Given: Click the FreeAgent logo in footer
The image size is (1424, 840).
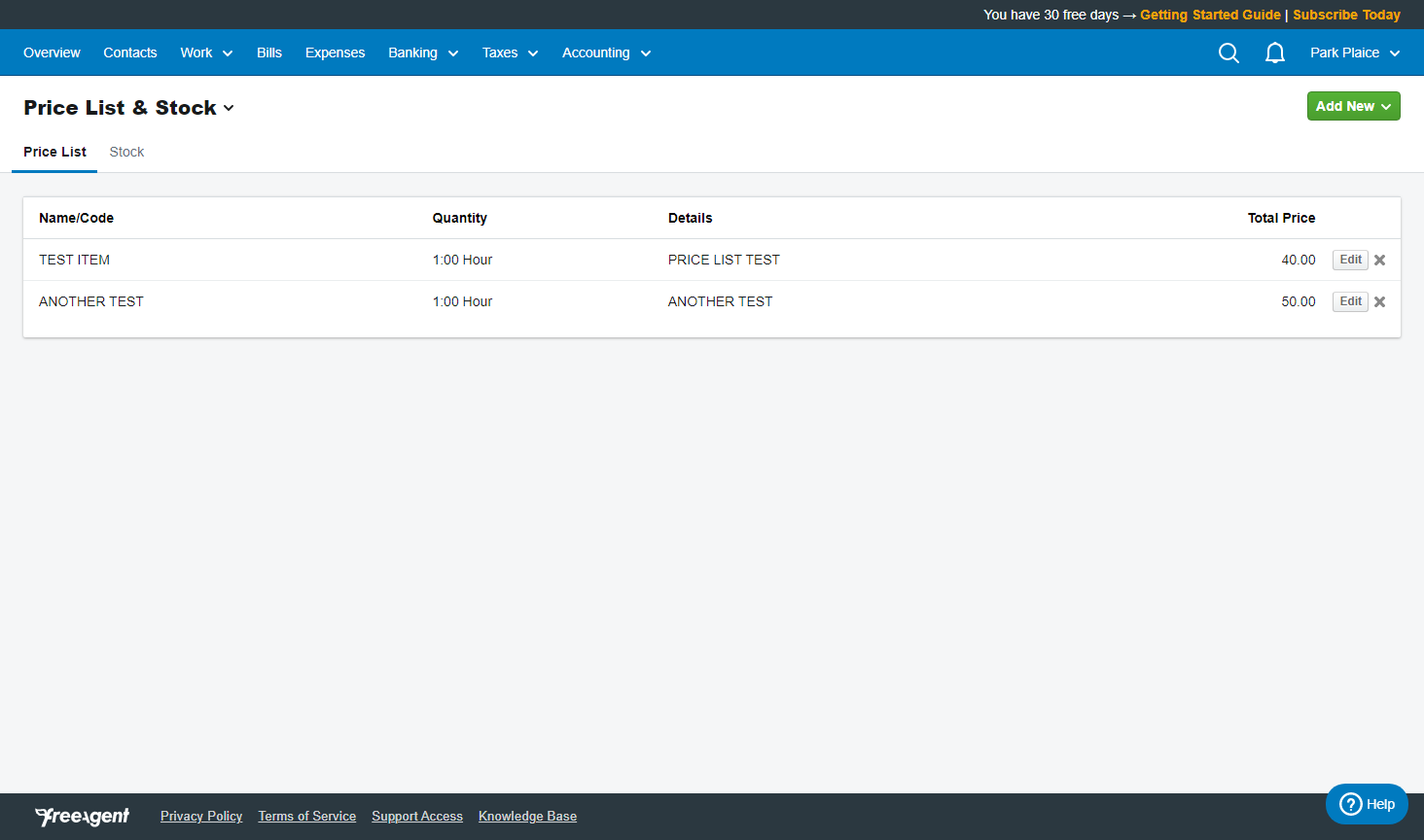Looking at the screenshot, I should click(82, 817).
